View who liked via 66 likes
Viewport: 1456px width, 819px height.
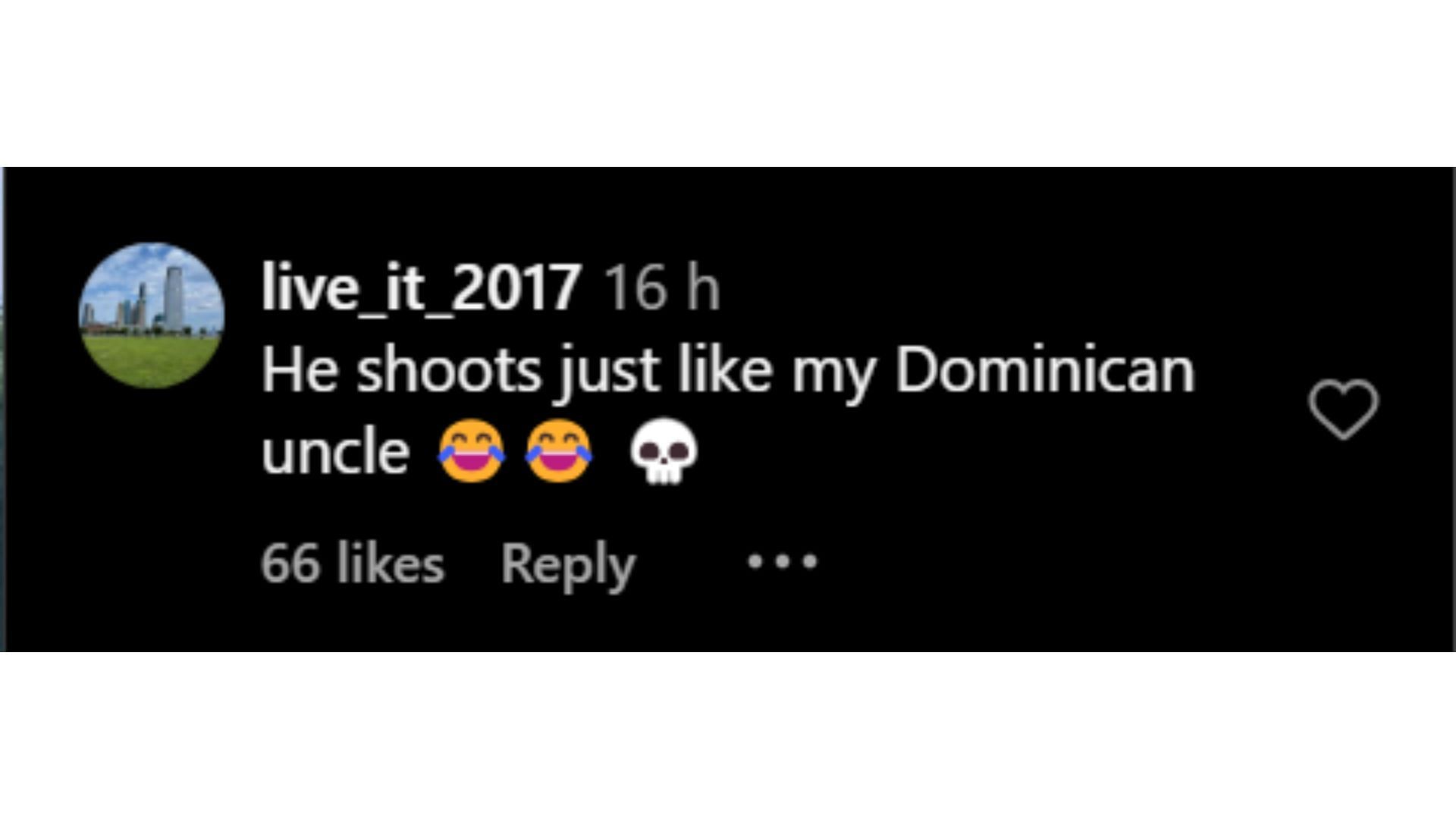pos(353,564)
